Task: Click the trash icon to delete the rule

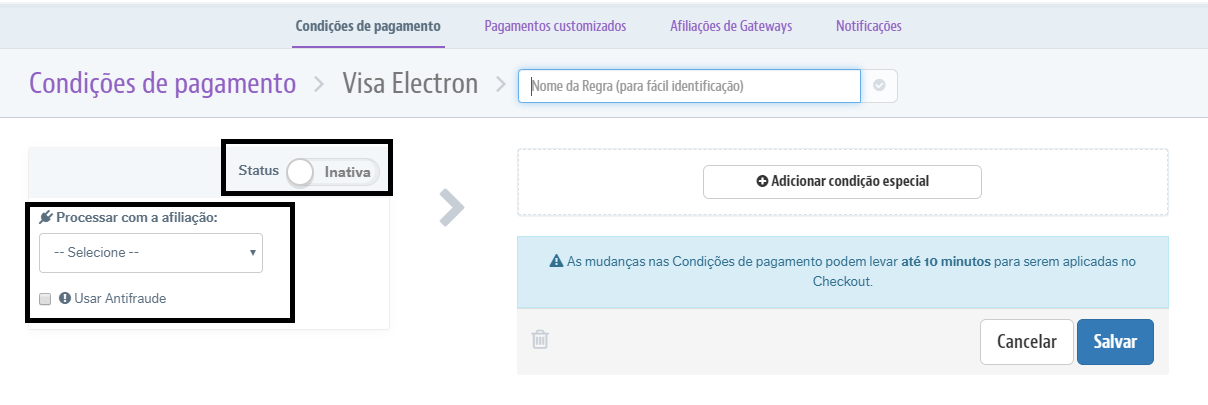Action: (x=540, y=340)
